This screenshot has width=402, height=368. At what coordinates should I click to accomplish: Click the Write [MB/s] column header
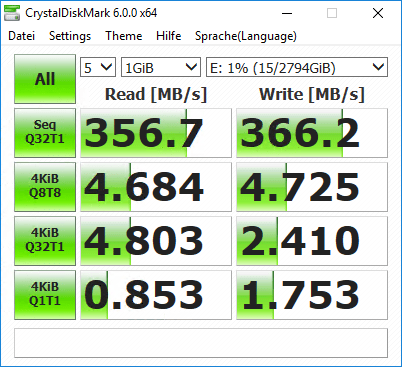coord(312,94)
